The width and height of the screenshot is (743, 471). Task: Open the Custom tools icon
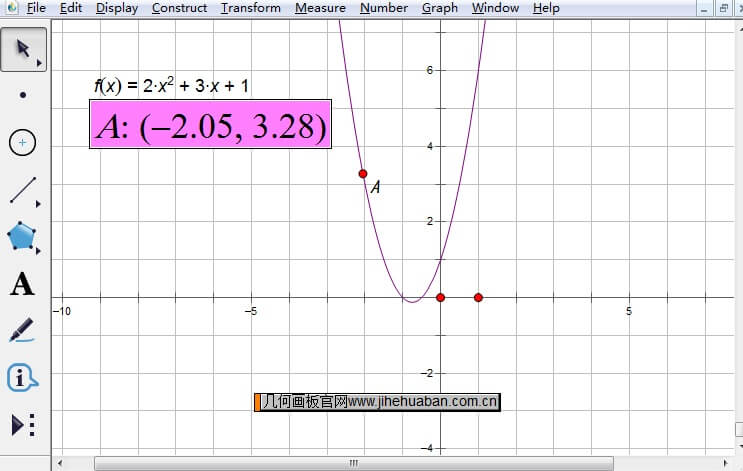22,425
